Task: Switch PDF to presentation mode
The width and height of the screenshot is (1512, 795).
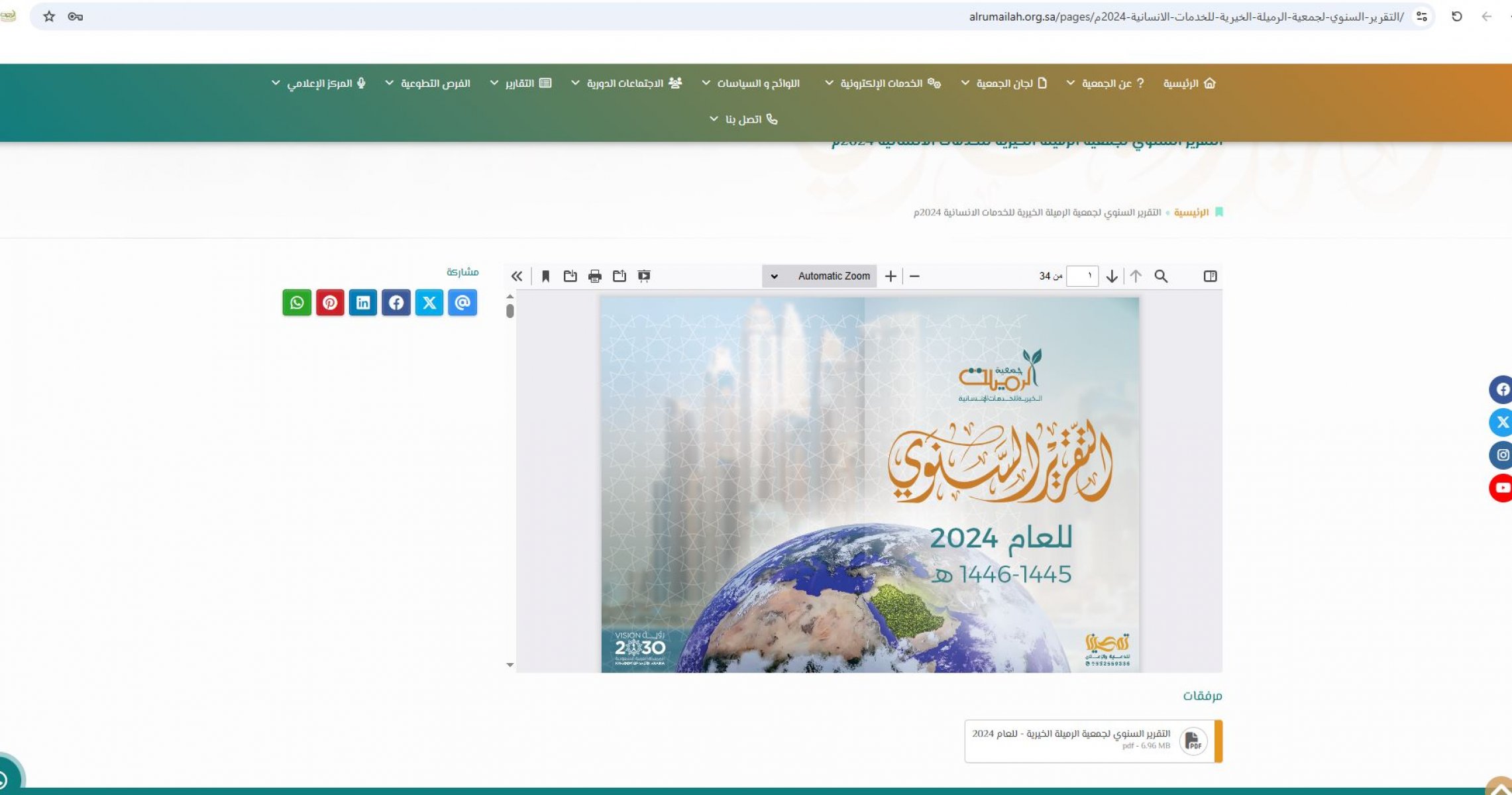Action: (643, 276)
